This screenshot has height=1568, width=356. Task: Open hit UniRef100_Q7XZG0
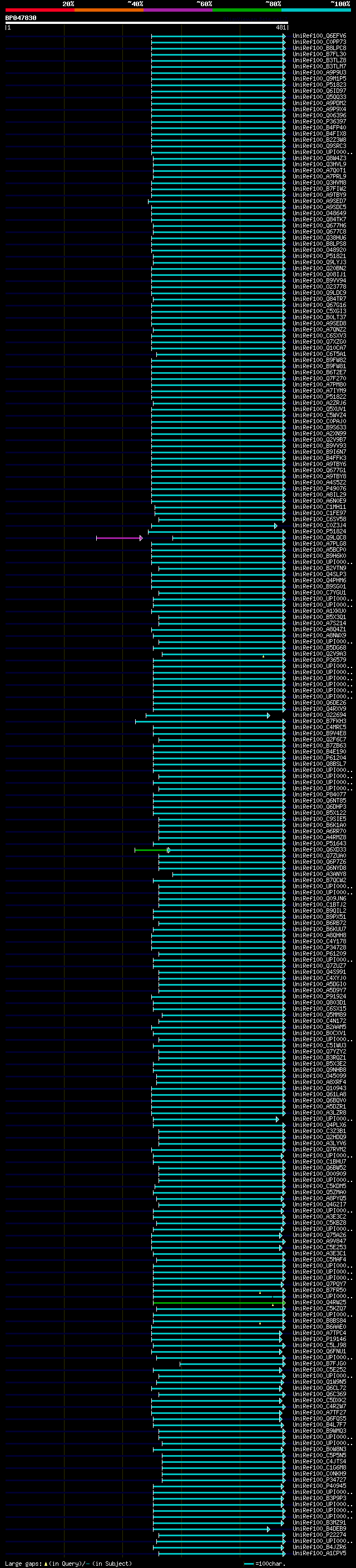pos(319,342)
